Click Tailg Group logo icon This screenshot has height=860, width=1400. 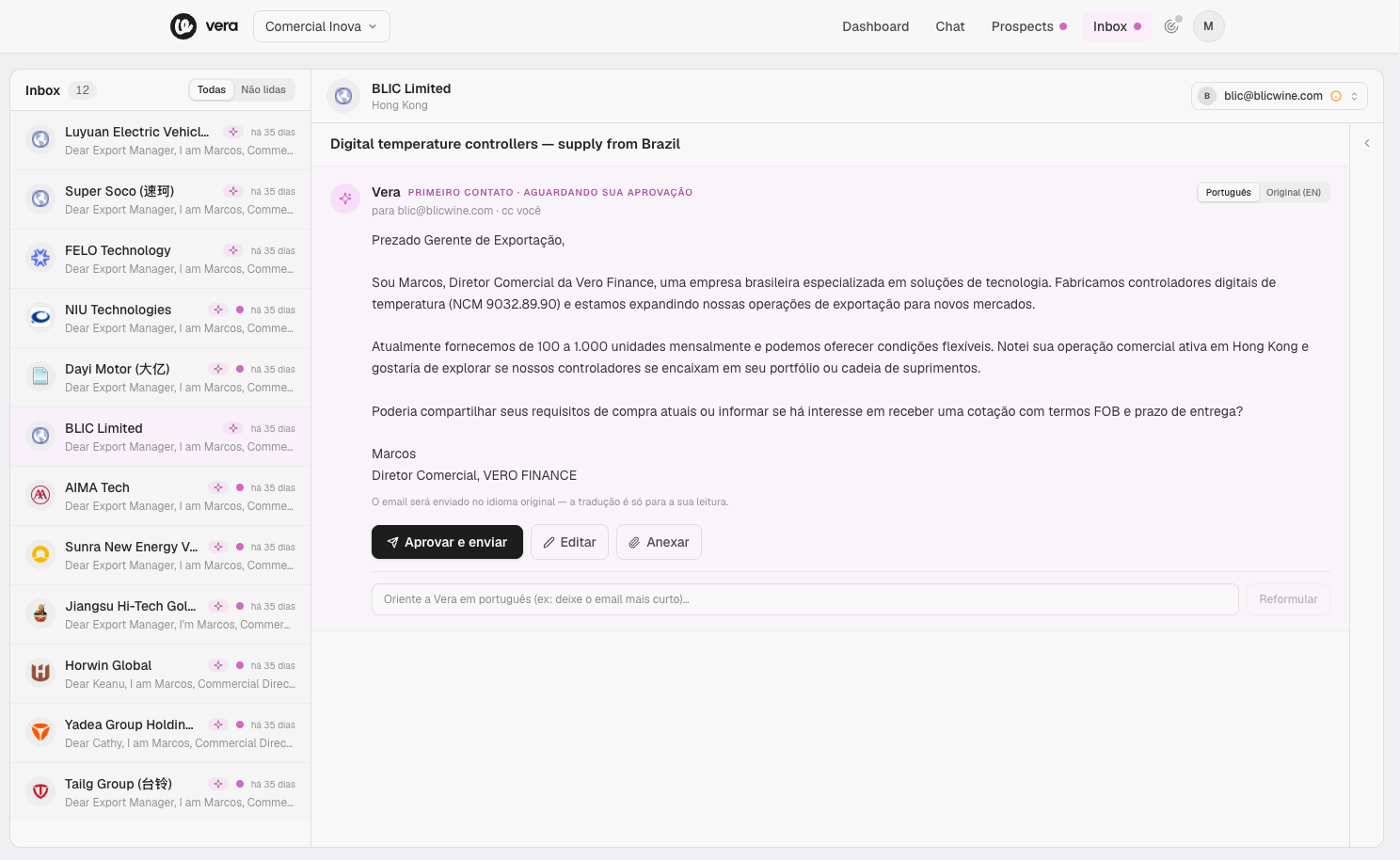point(40,791)
